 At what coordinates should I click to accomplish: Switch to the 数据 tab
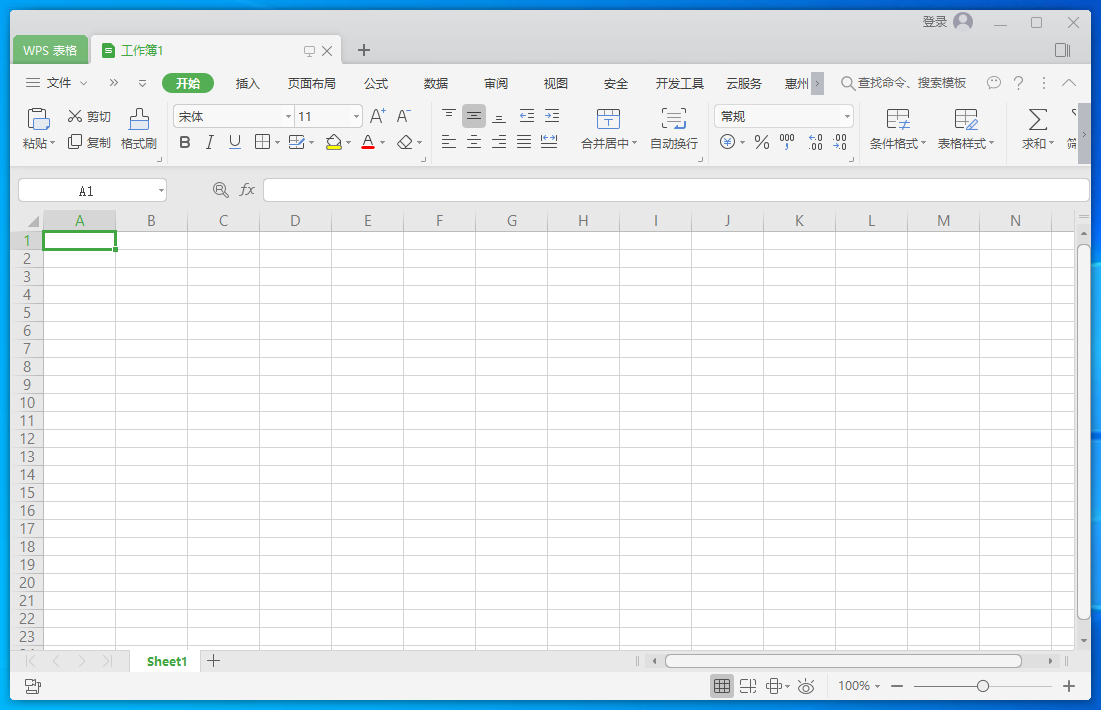point(435,84)
